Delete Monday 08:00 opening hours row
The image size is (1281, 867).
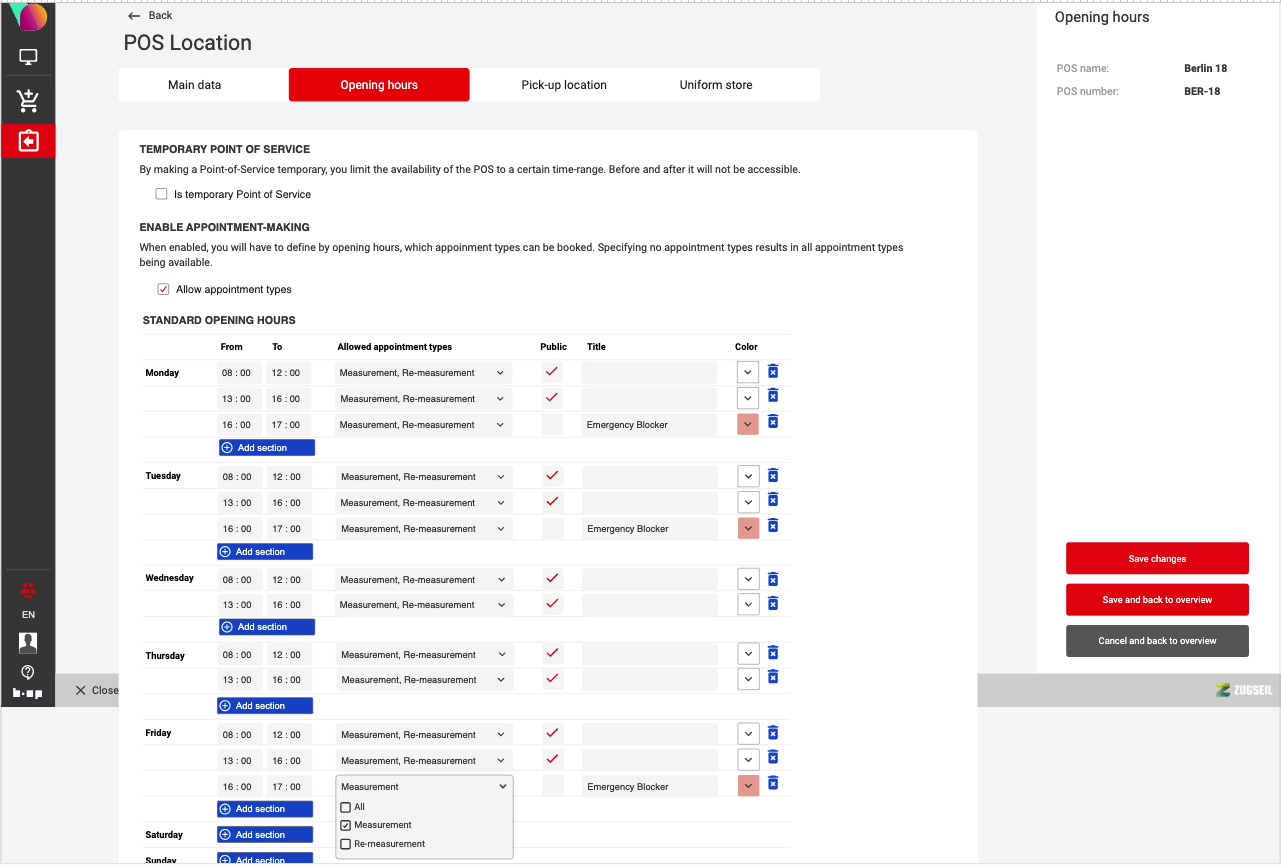tap(773, 372)
